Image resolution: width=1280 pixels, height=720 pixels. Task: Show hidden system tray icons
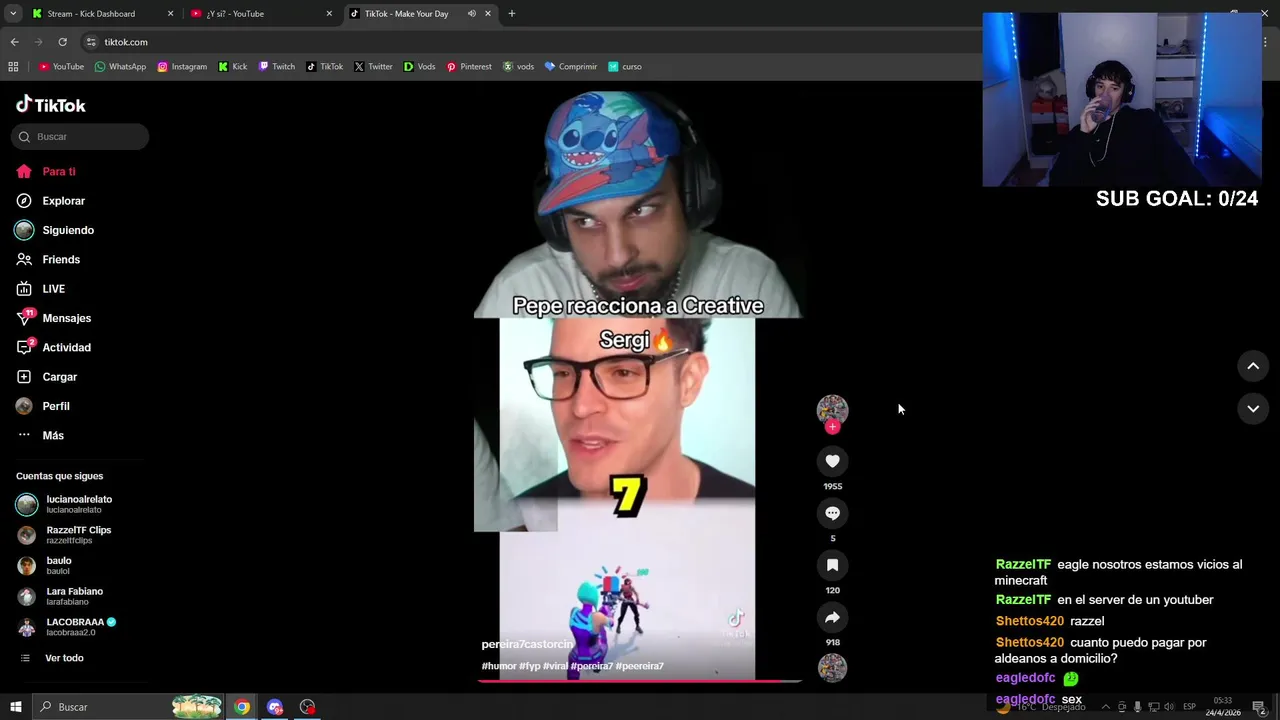[1105, 707]
